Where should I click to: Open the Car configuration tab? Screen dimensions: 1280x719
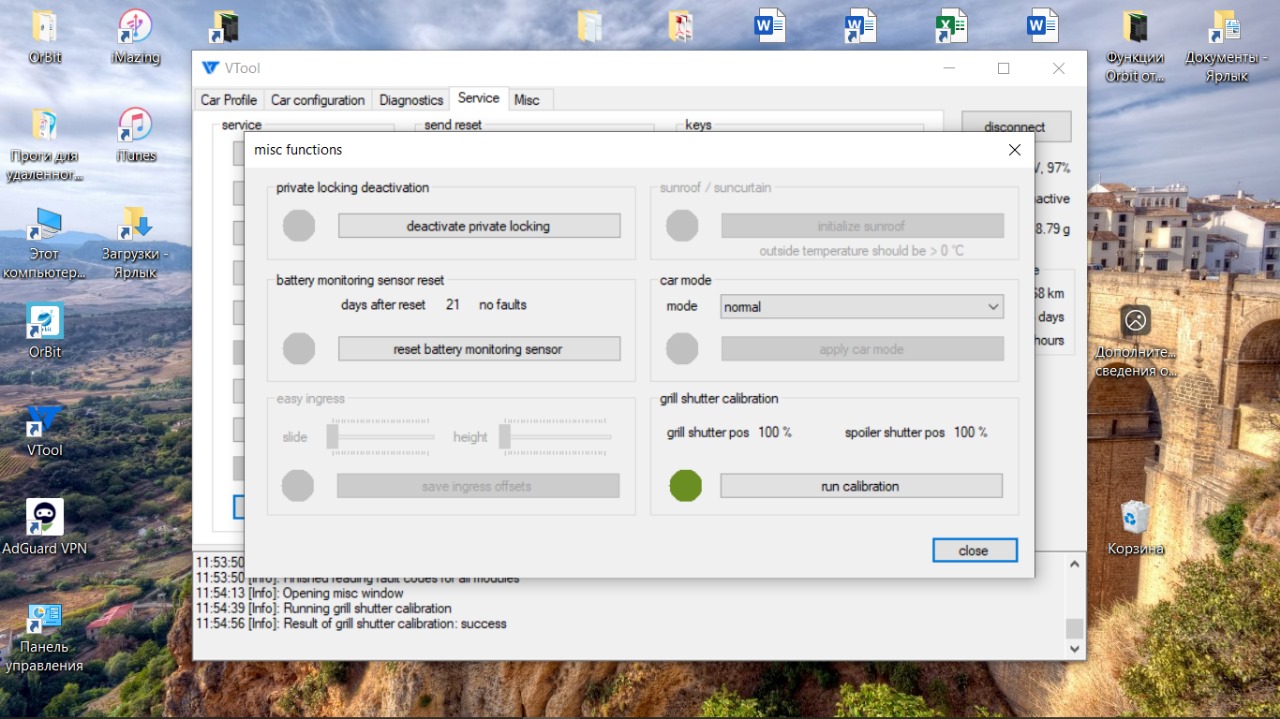tap(318, 100)
